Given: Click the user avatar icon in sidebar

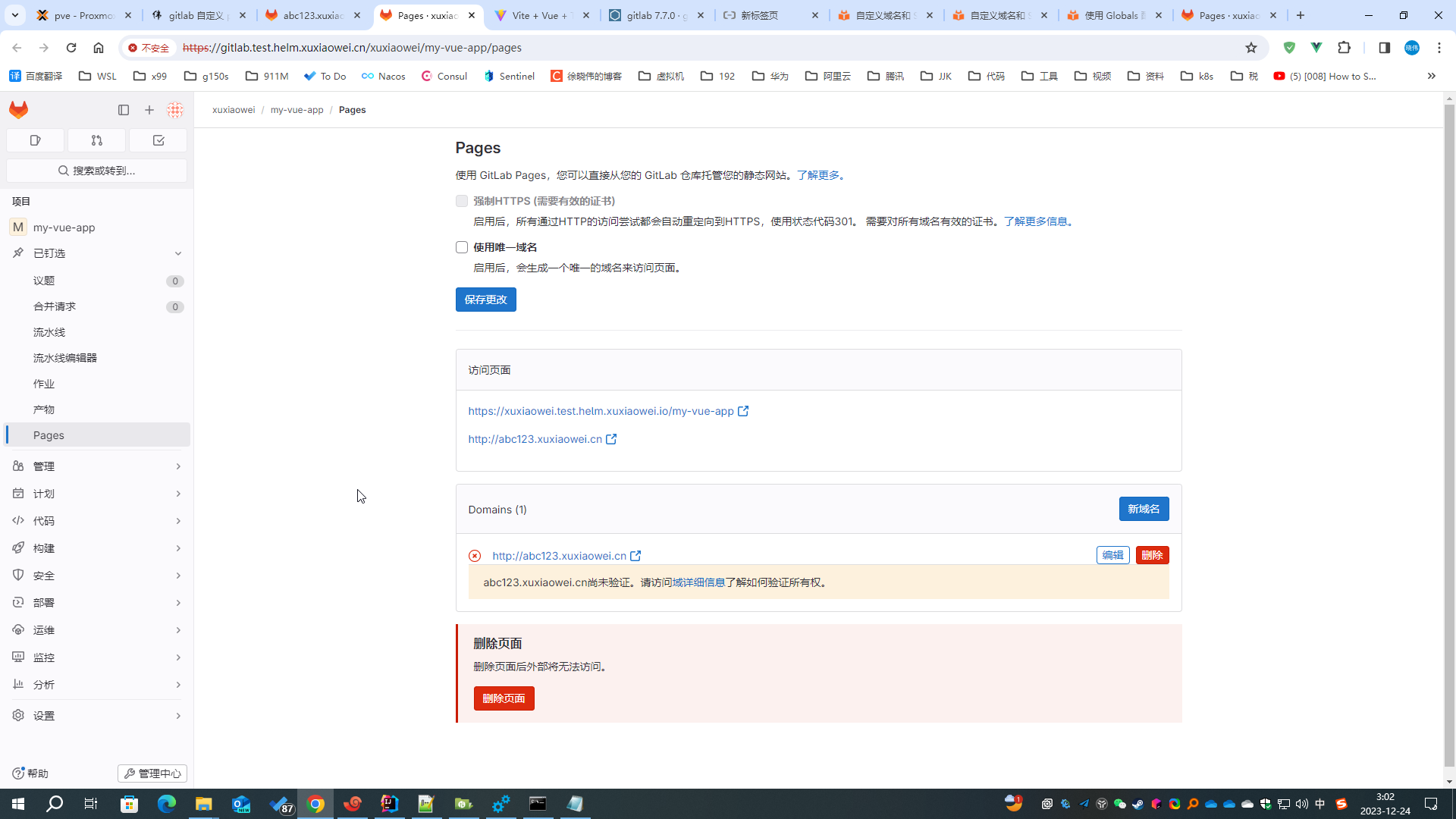Looking at the screenshot, I should 175,110.
